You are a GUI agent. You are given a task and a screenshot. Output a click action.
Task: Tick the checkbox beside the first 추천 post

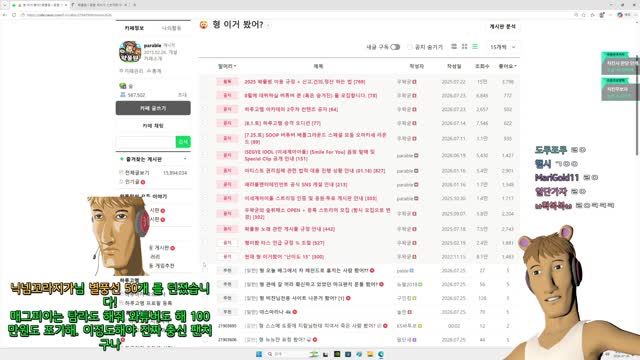(x=205, y=271)
